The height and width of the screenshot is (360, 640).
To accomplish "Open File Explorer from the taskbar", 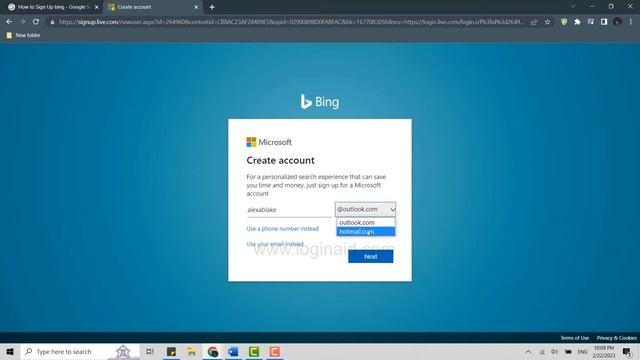I will click(x=192, y=351).
